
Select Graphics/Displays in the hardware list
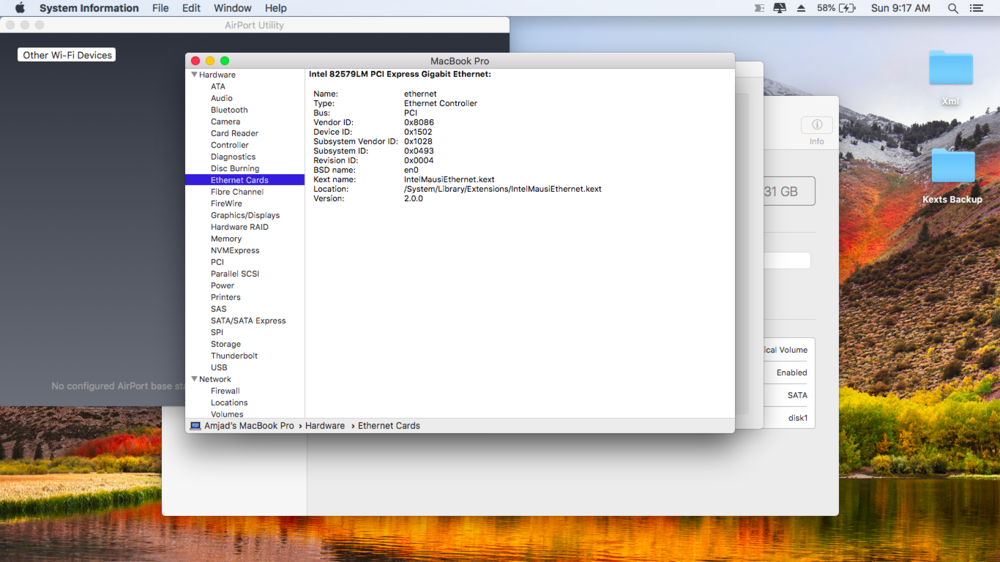(245, 215)
